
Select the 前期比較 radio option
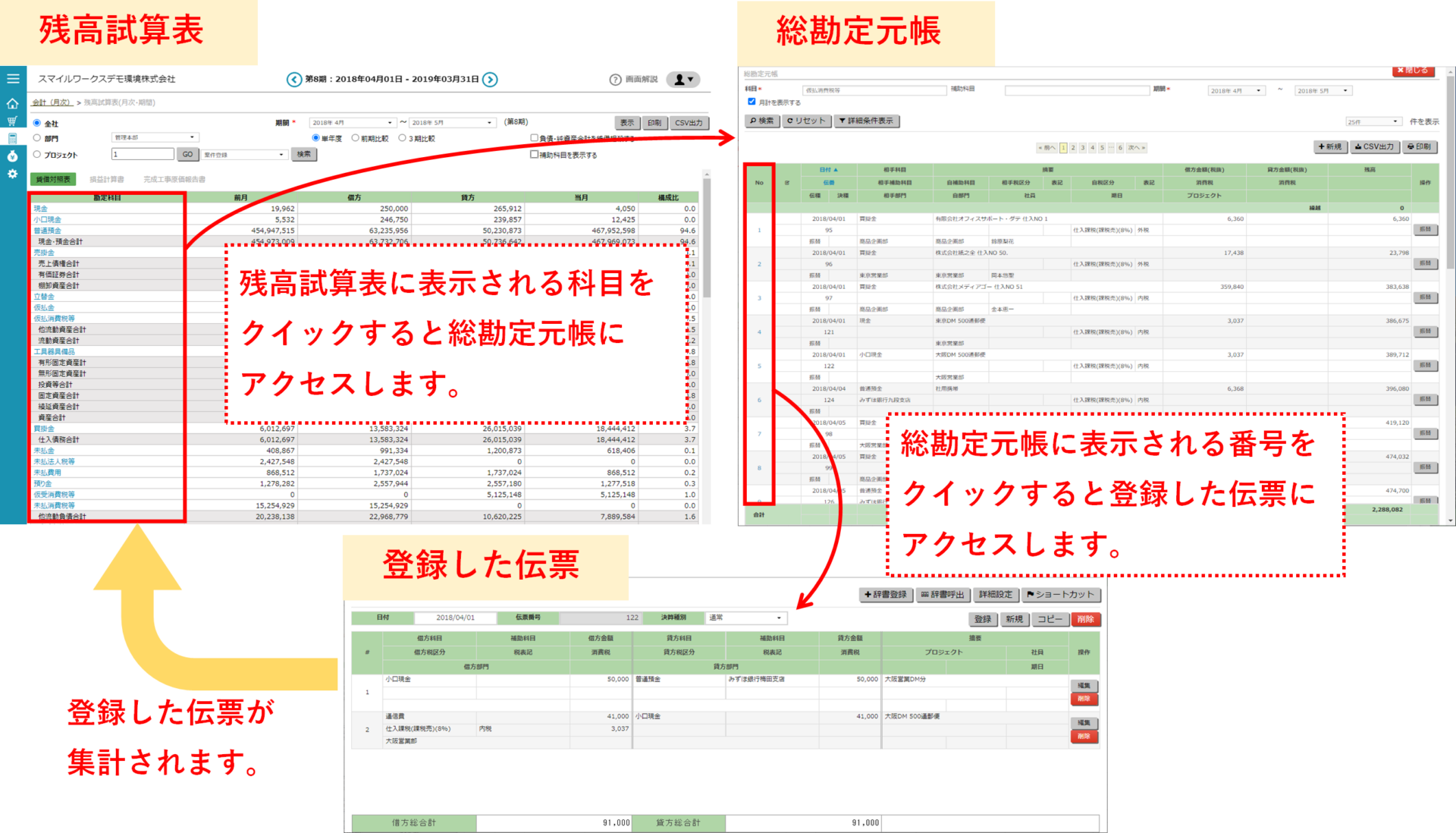355,138
